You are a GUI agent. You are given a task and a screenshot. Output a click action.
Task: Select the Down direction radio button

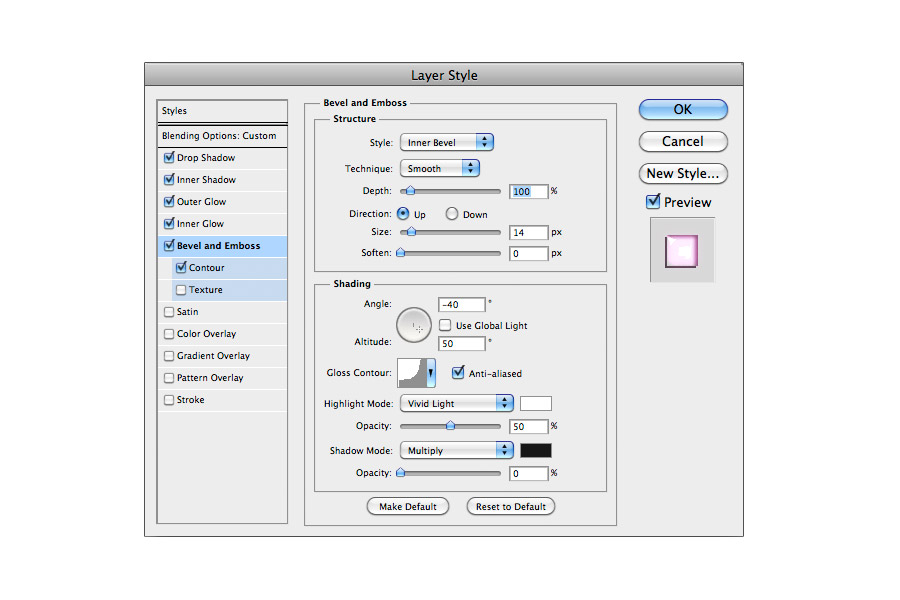452,214
